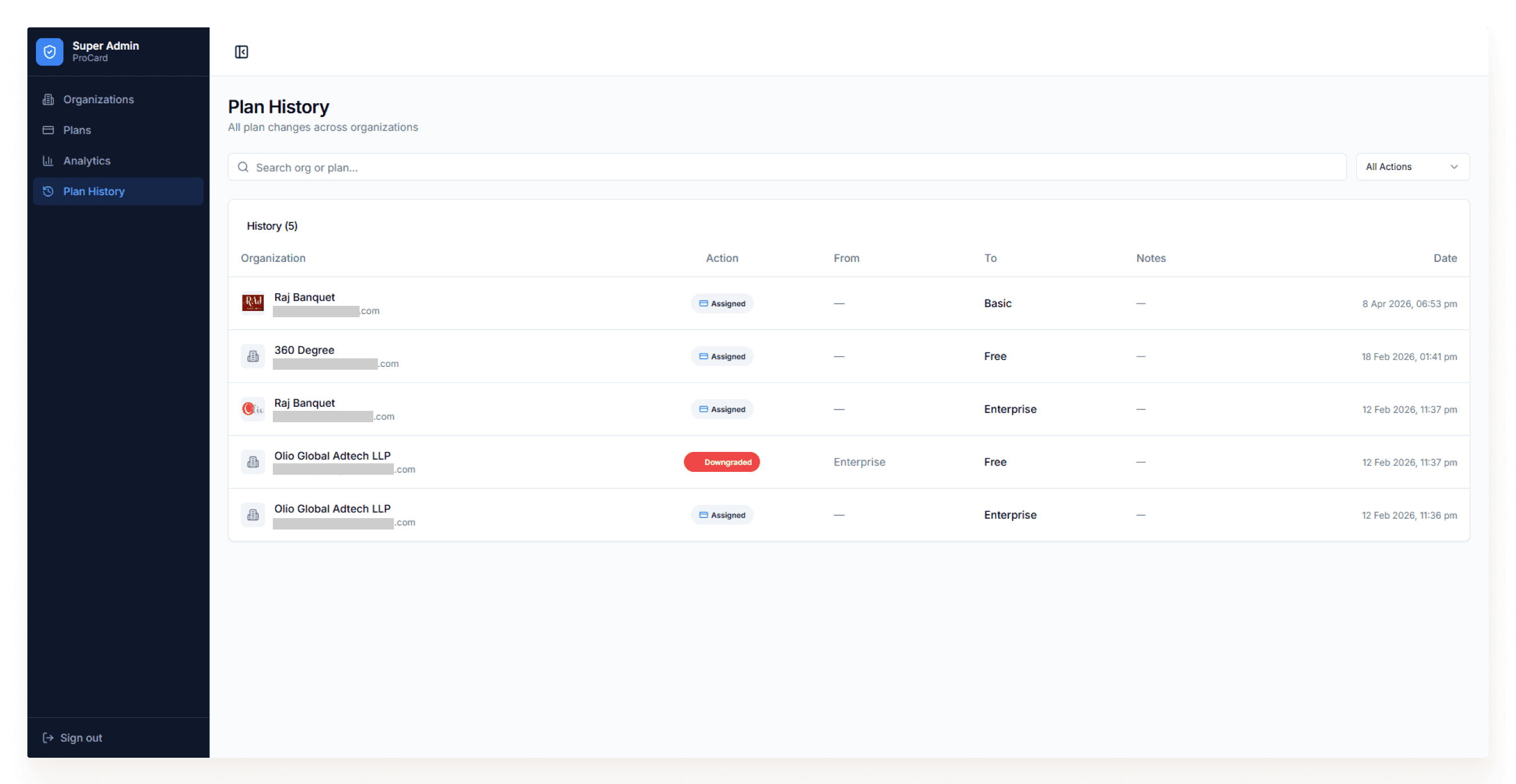1516x784 pixels.
Task: Collapse the sidebar panel toggle icon
Action: click(x=241, y=52)
